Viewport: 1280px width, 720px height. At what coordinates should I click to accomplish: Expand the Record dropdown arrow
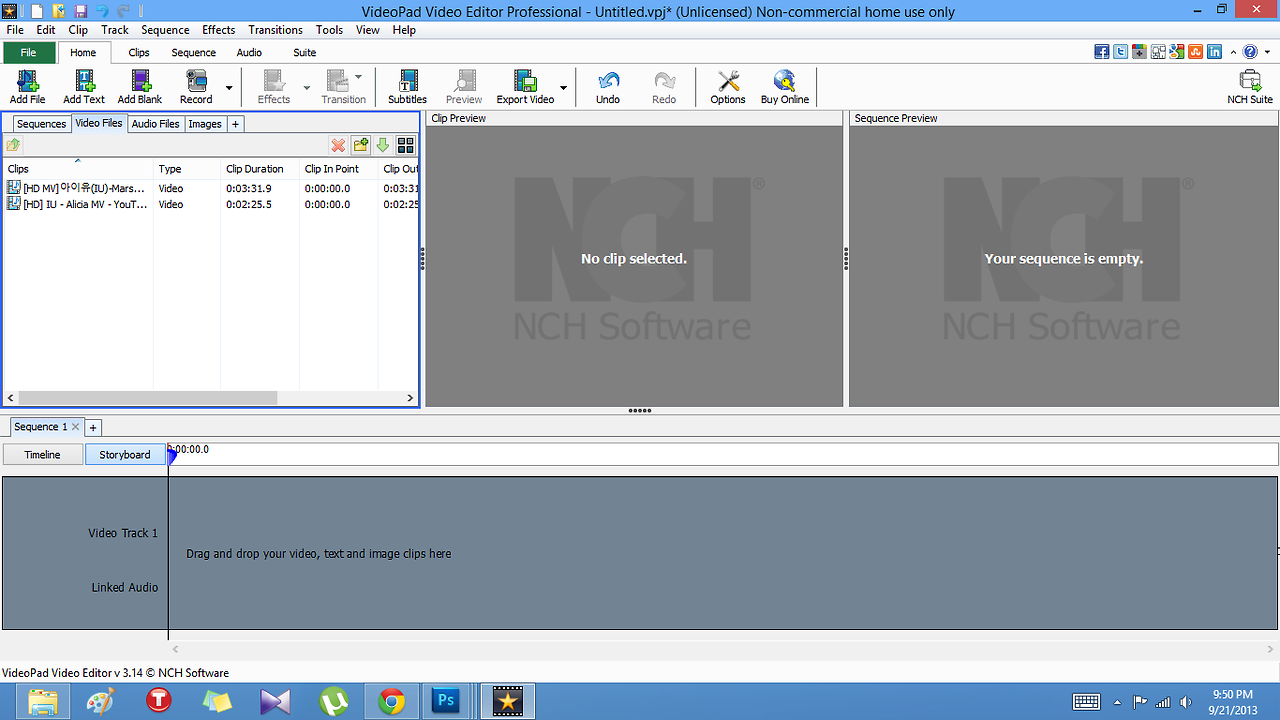229,88
